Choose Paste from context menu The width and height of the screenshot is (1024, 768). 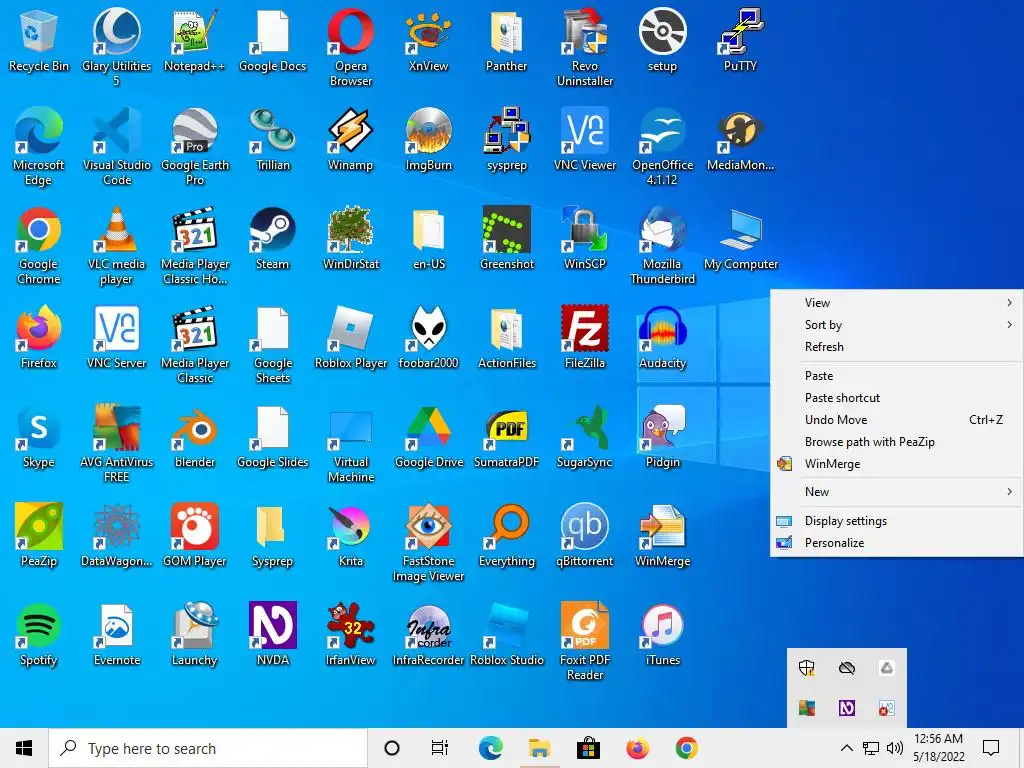tap(897, 376)
